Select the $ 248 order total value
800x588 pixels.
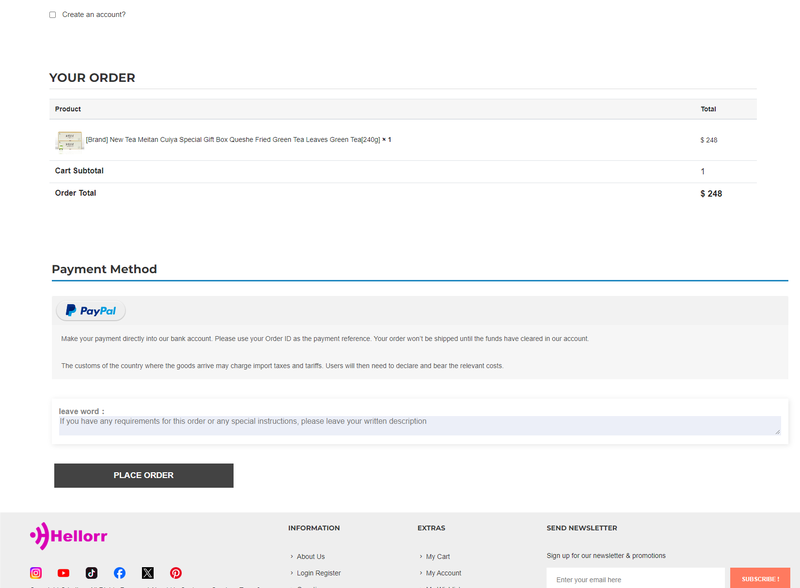[x=711, y=193]
